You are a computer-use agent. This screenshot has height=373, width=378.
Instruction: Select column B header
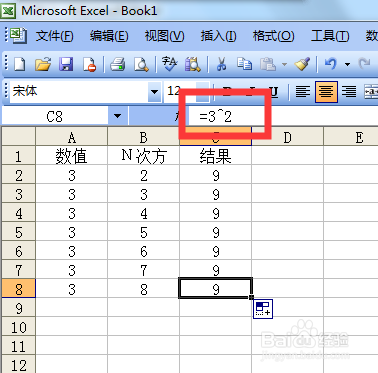(x=143, y=137)
